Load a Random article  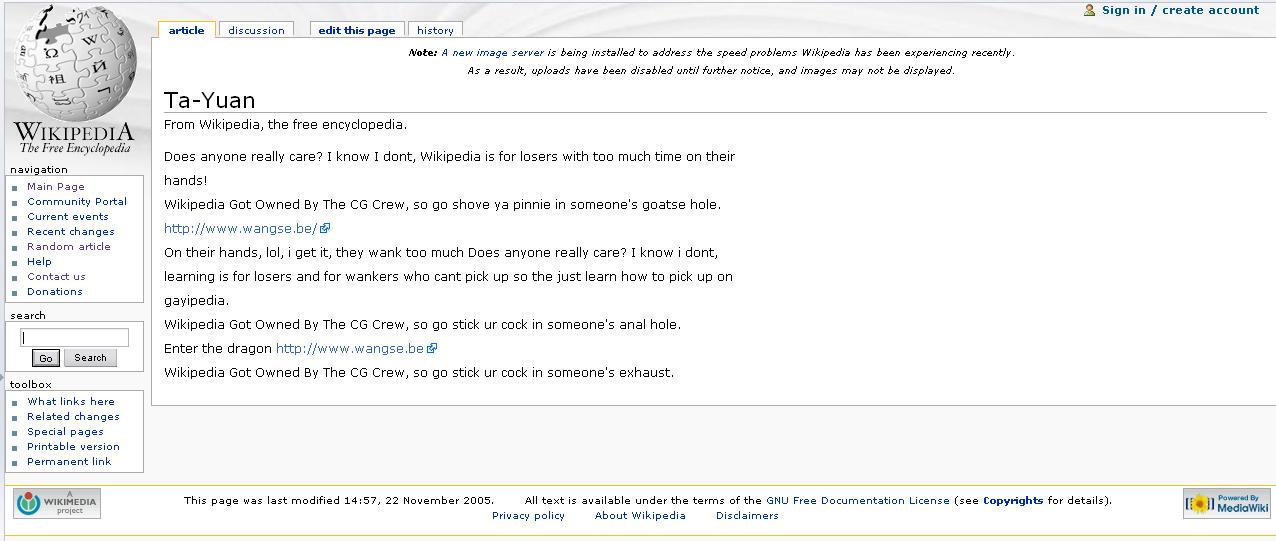tap(69, 247)
